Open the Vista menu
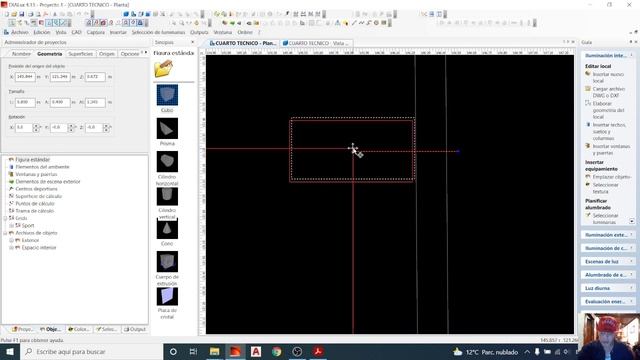Screen dimensions: 640x360 (x=61, y=32)
